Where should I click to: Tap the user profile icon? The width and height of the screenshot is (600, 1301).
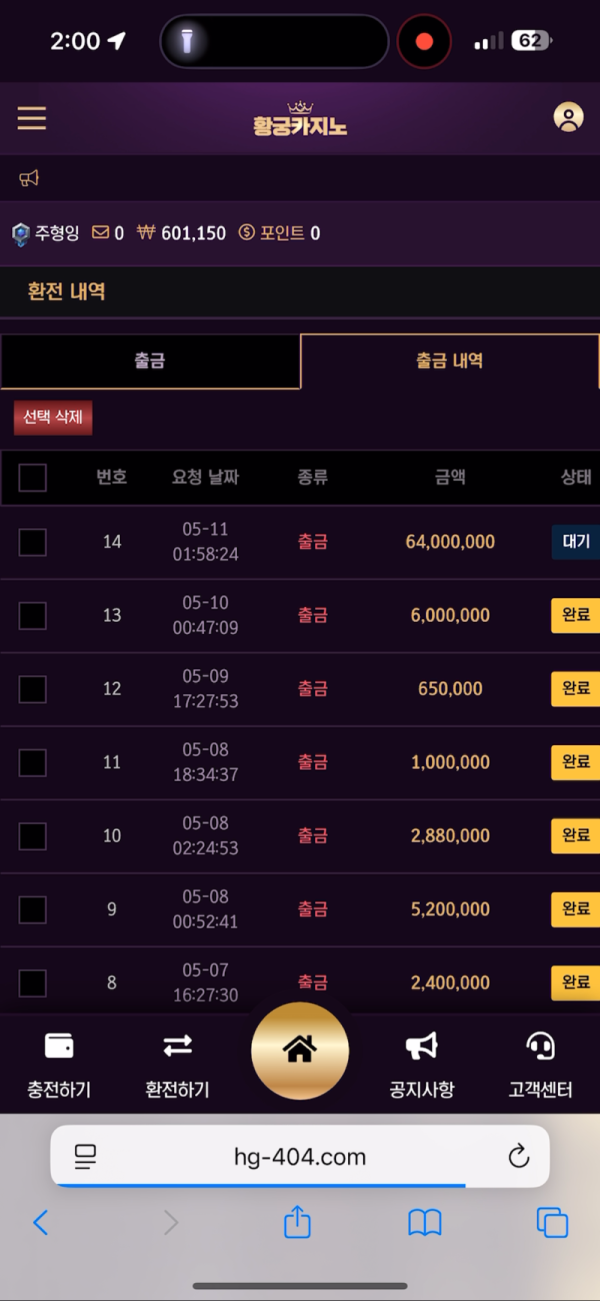click(568, 118)
